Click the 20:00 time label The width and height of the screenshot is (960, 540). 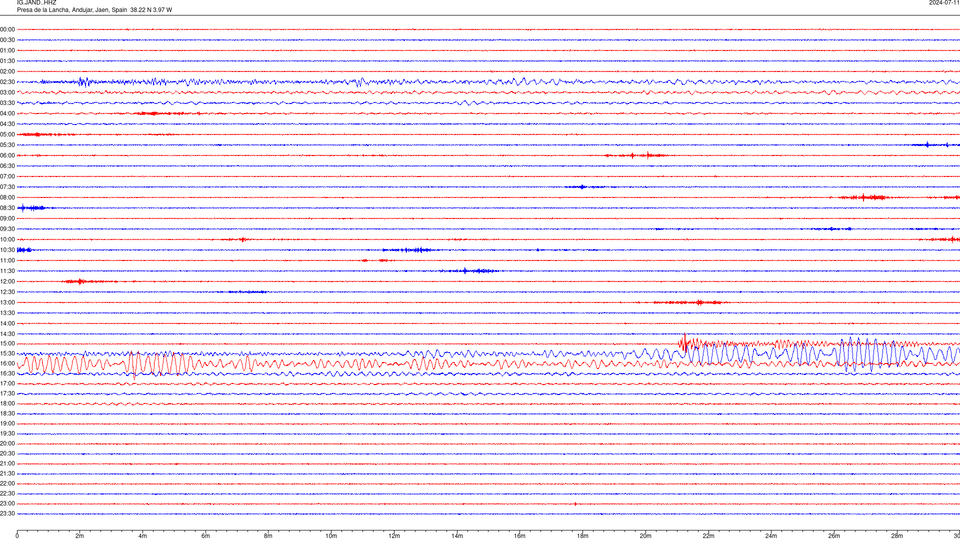pyautogui.click(x=7, y=444)
